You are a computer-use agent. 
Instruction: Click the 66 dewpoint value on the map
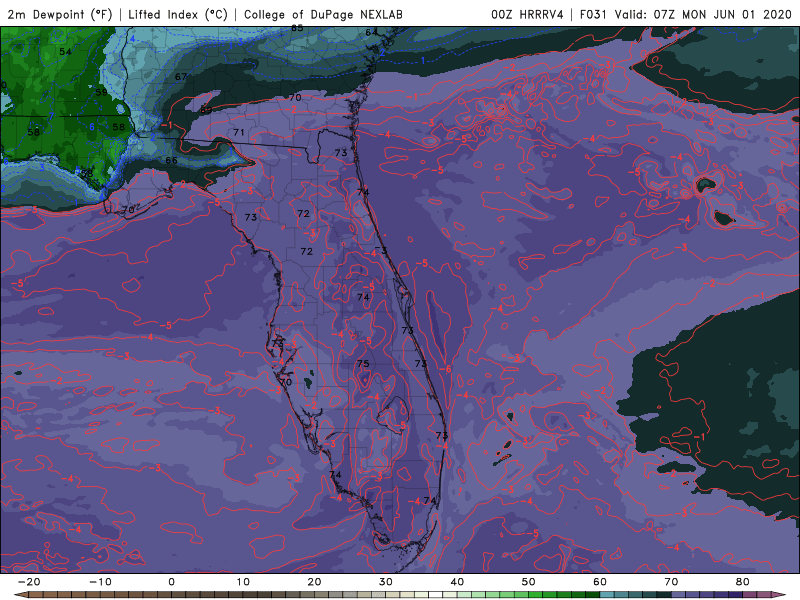(171, 160)
